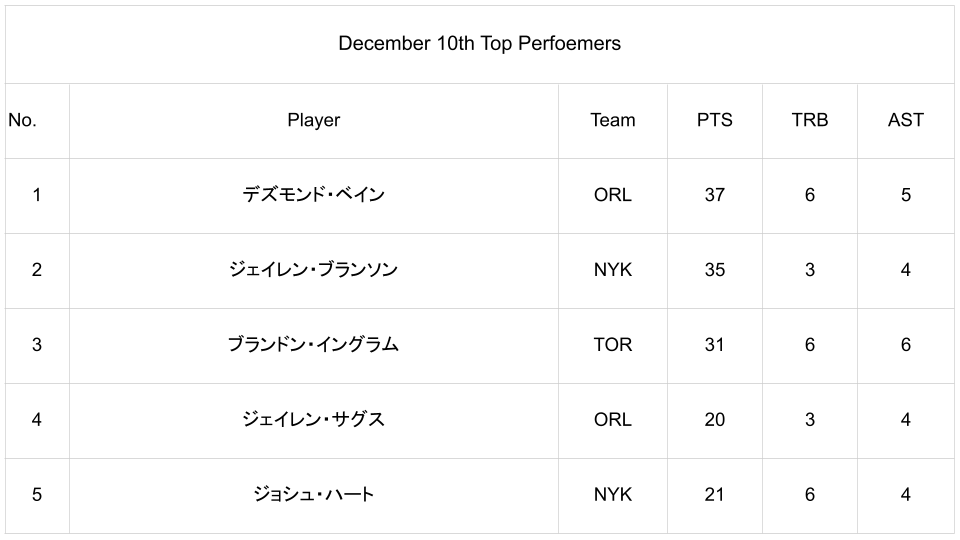Click the PTS column header
Image resolution: width=960 pixels, height=540 pixels.
714,120
